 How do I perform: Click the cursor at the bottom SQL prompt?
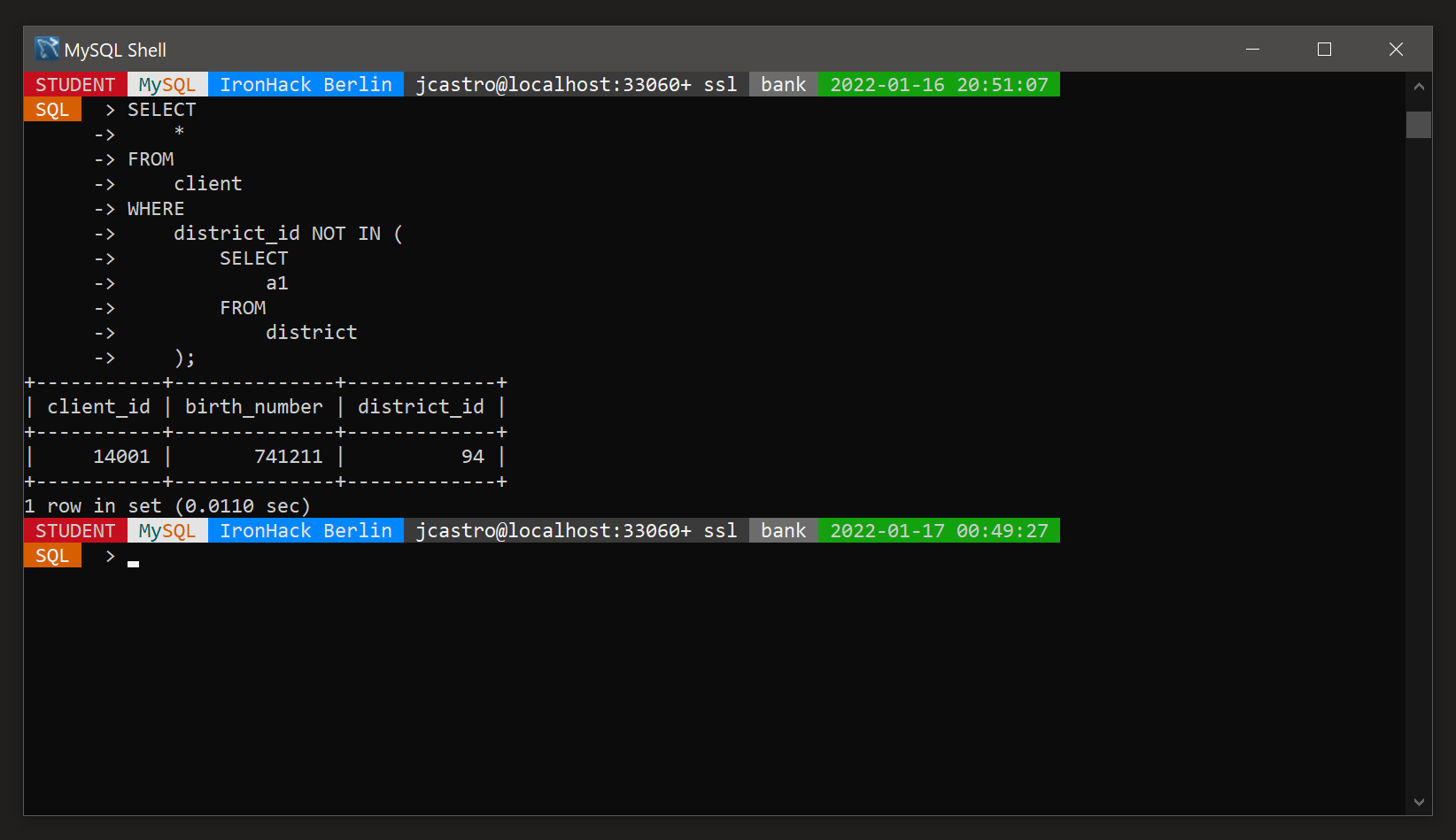click(133, 563)
